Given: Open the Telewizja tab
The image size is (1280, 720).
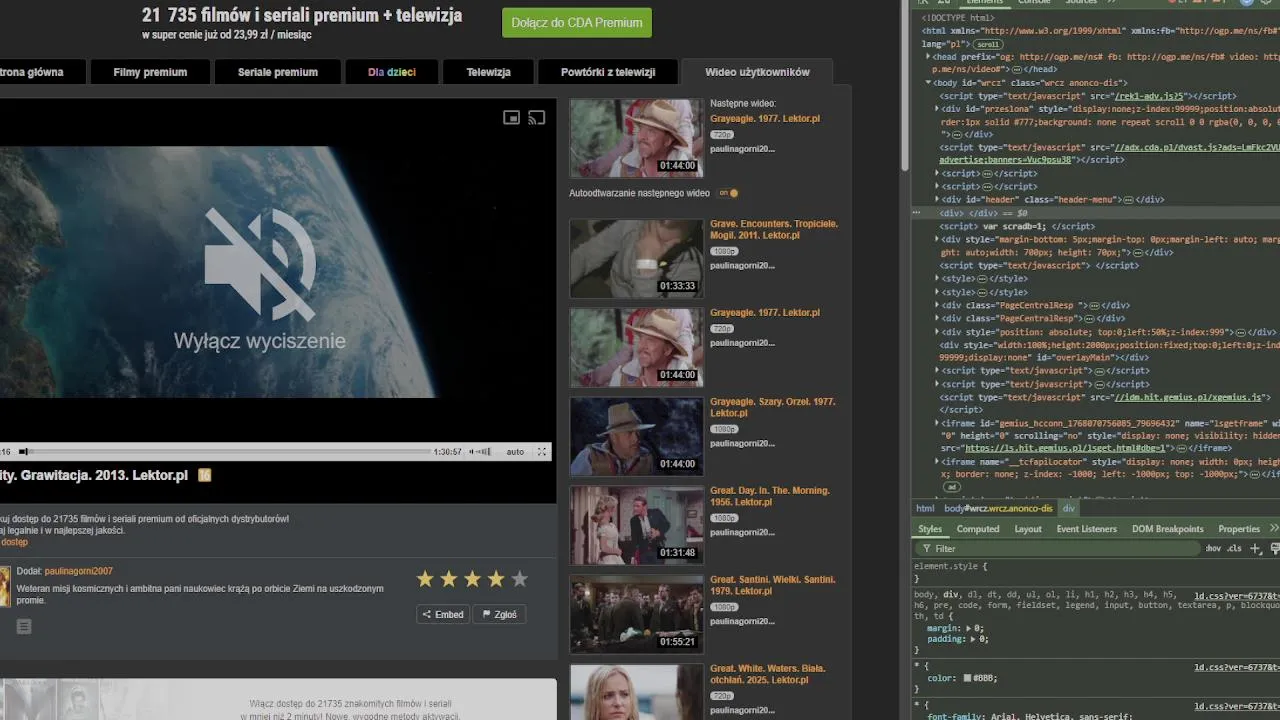Looking at the screenshot, I should [489, 72].
